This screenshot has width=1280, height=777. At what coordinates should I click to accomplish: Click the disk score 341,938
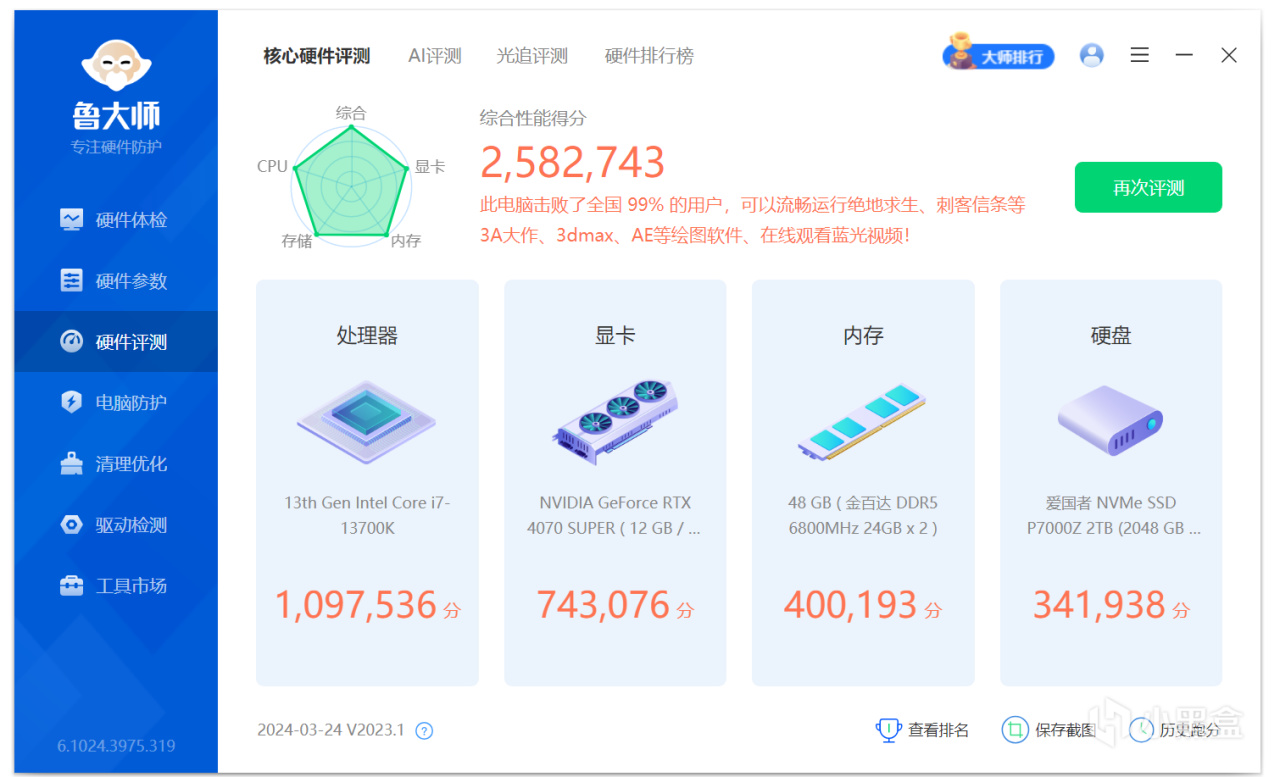(x=1099, y=605)
